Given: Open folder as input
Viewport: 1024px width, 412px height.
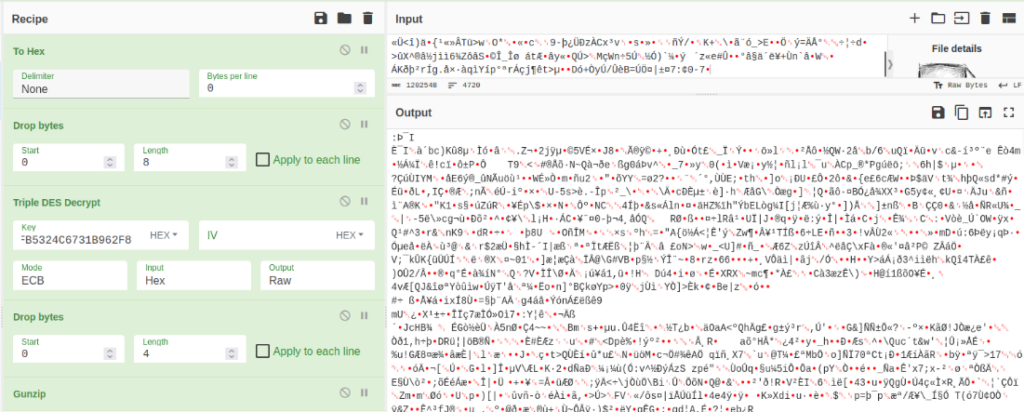Looking at the screenshot, I should [x=938, y=18].
